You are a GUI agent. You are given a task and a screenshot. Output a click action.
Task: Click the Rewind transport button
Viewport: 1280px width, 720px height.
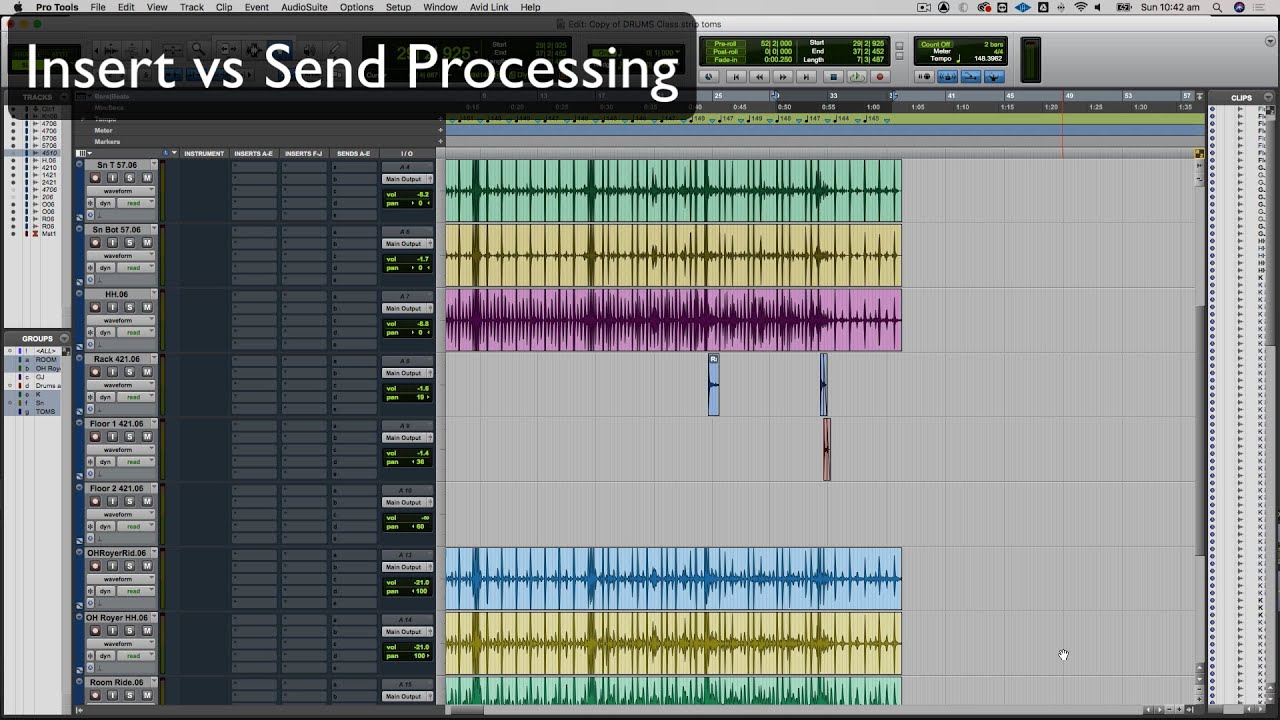click(x=759, y=77)
